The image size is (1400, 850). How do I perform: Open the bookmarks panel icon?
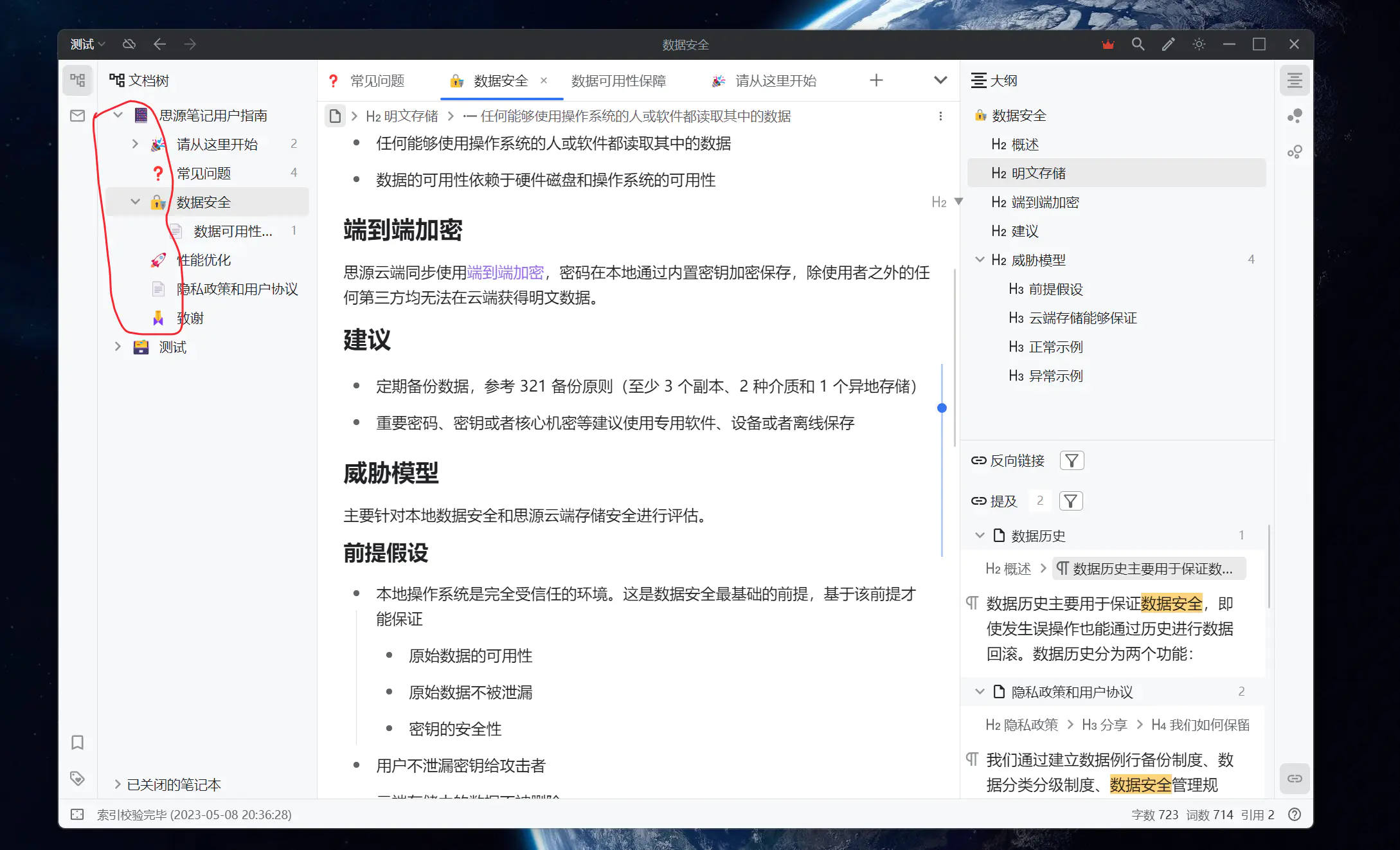point(78,743)
